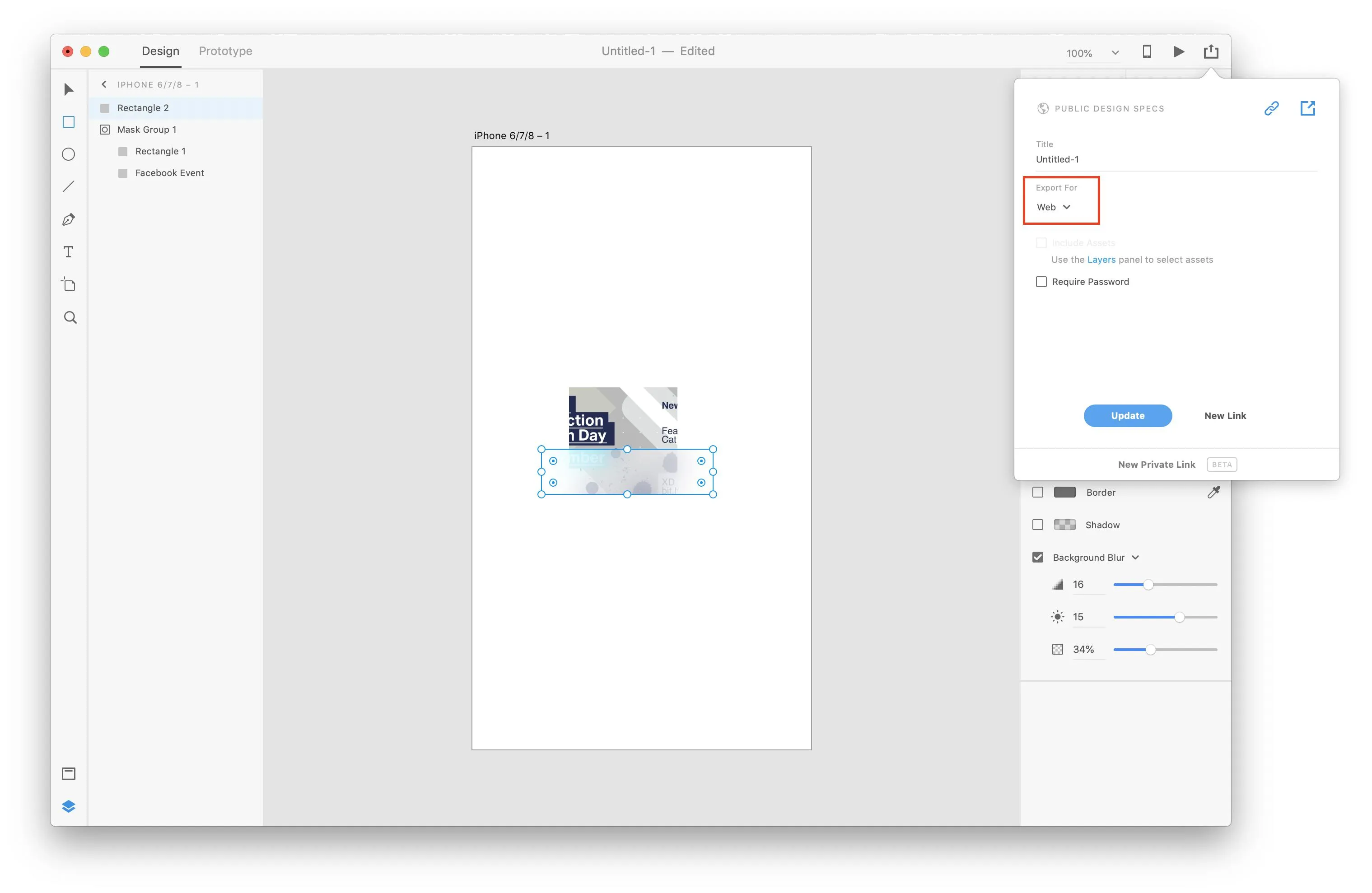1372x893 pixels.
Task: Click the Share export icon
Action: coord(1211,52)
